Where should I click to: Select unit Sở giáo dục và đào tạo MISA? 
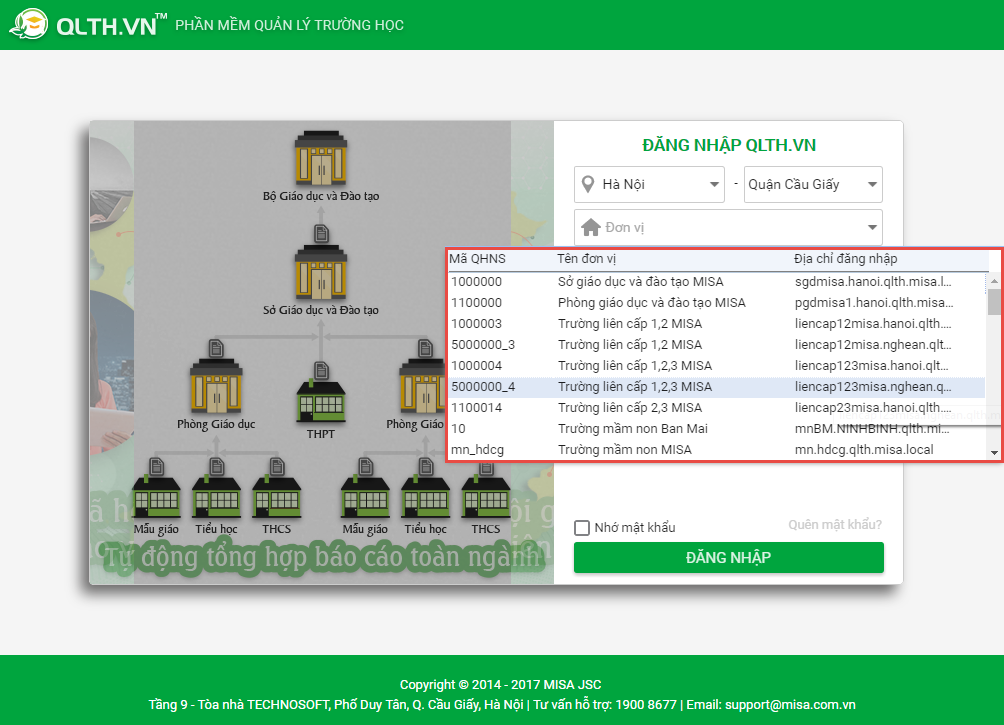coord(717,282)
